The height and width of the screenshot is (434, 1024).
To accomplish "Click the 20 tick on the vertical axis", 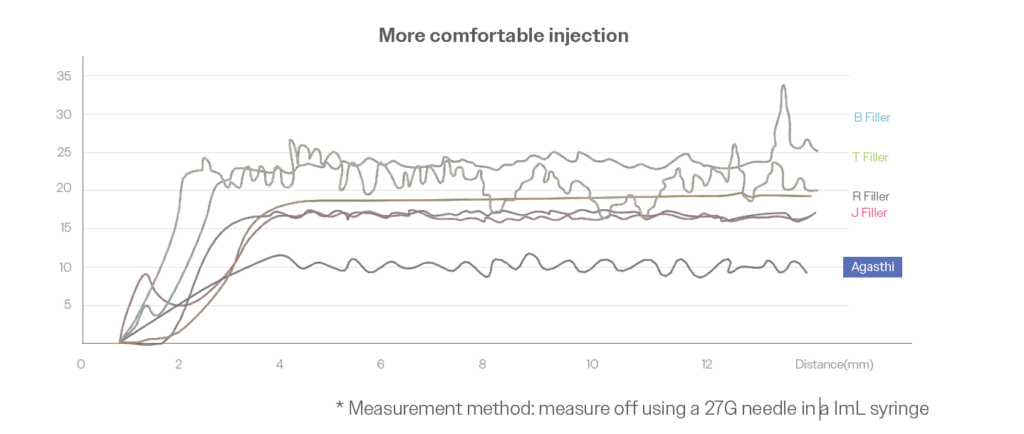I will 63,190.
